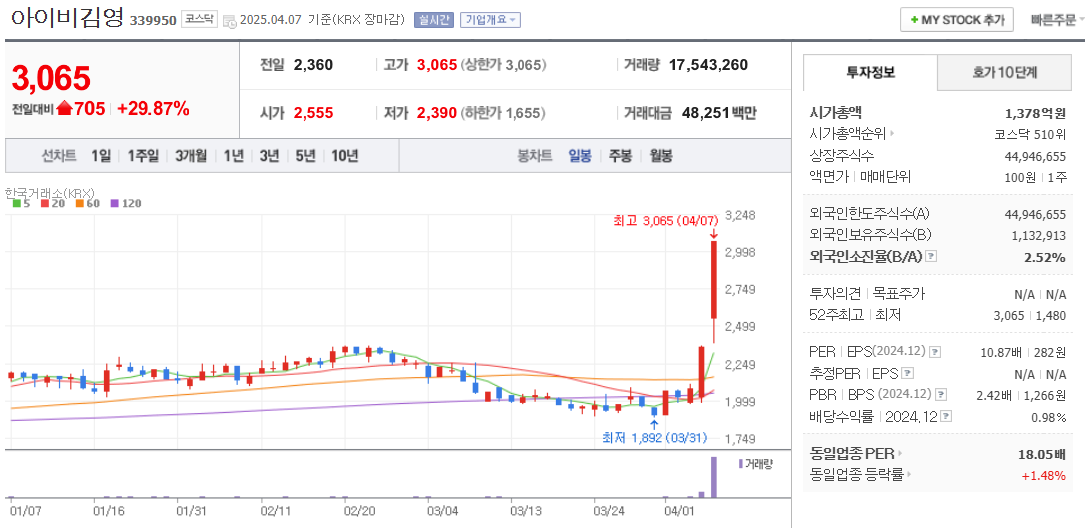Open the 기업개요 dropdown
The width and height of the screenshot is (1089, 528).
pos(490,20)
